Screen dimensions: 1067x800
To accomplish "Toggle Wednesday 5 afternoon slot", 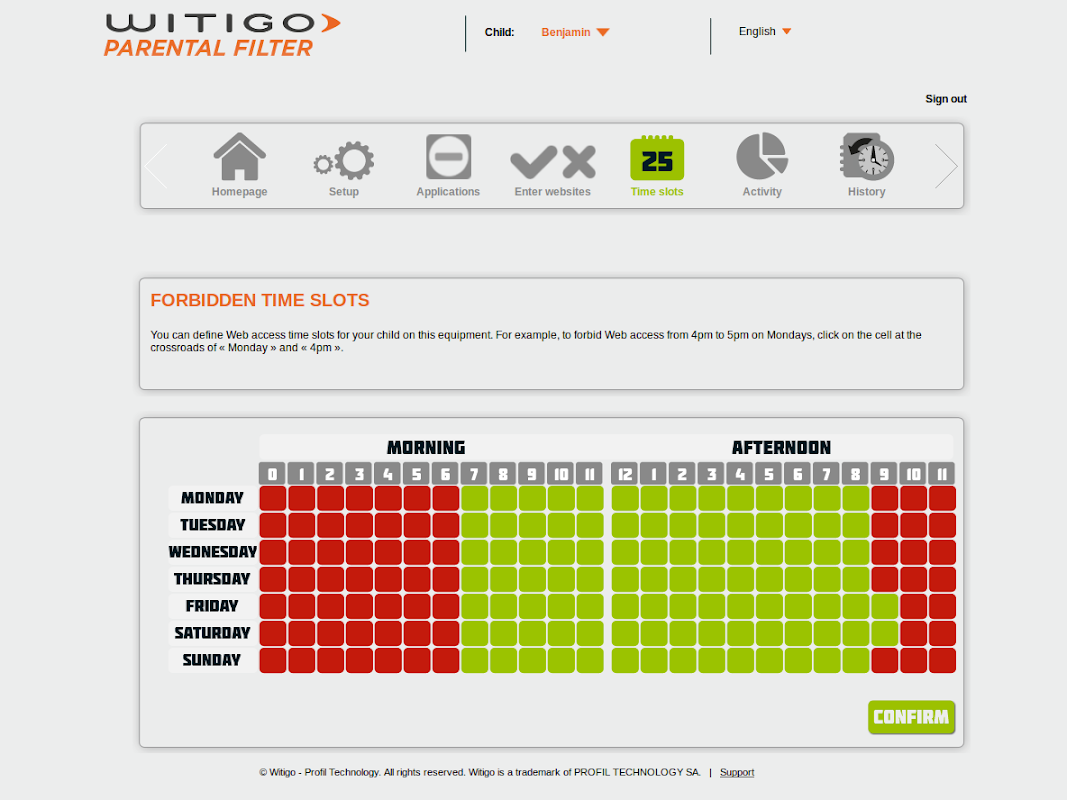I will pos(769,552).
